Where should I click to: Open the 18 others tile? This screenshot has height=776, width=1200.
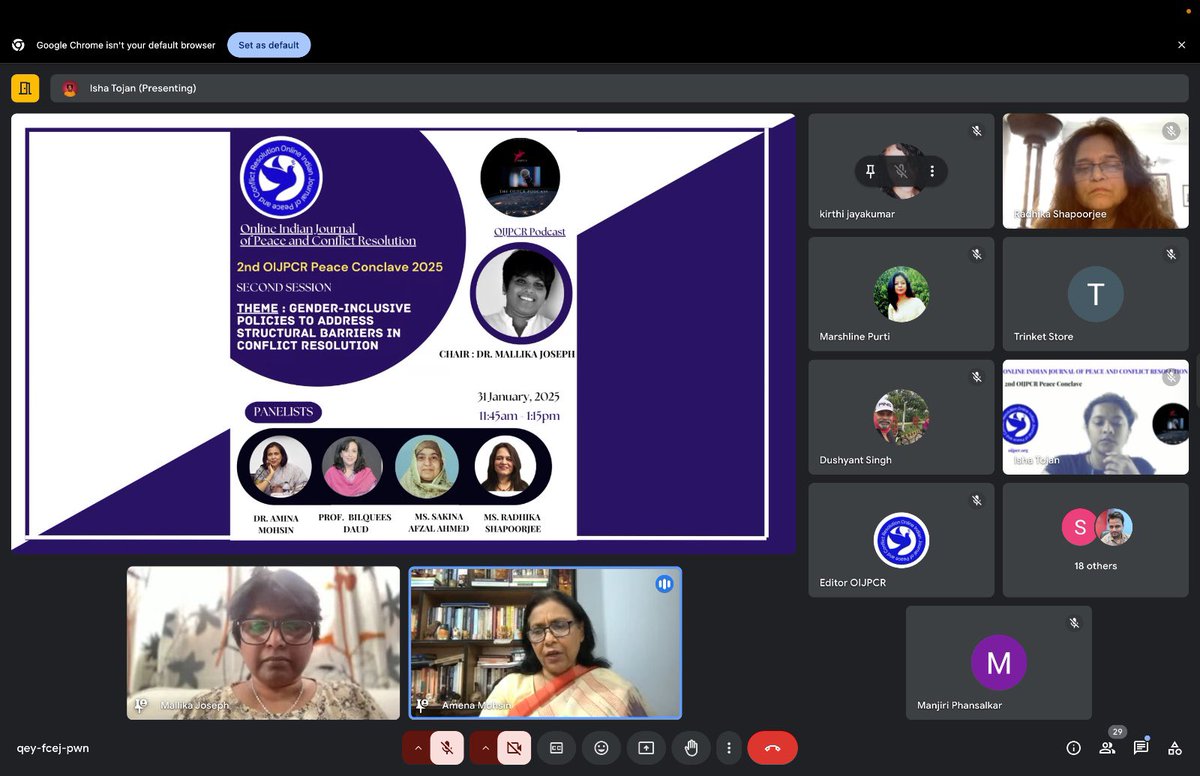coord(1096,540)
